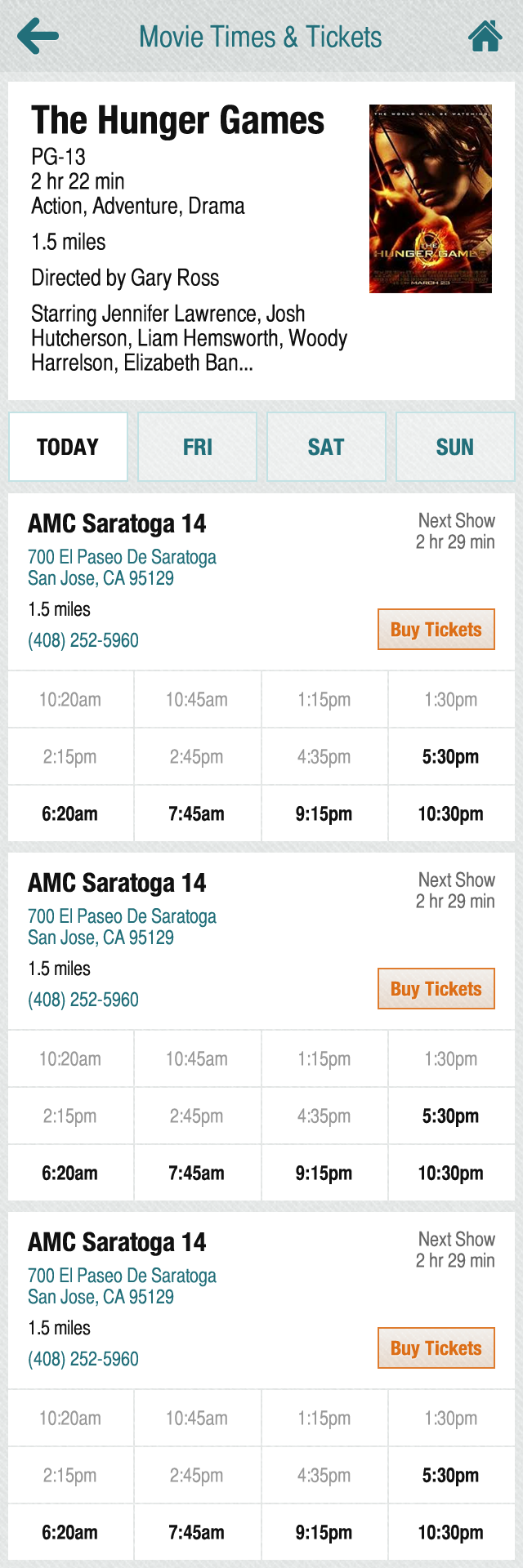Choose 10:30pm showtime in second theater
Viewport: 523px width, 1568px height.
451,1174
